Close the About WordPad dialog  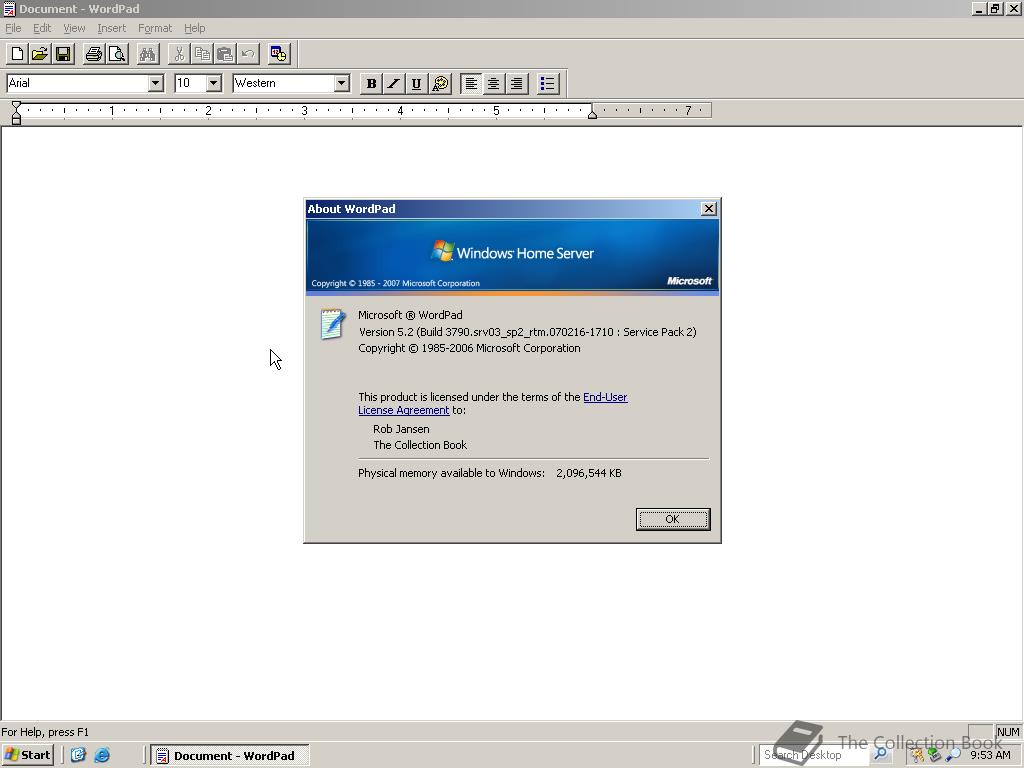(x=709, y=209)
